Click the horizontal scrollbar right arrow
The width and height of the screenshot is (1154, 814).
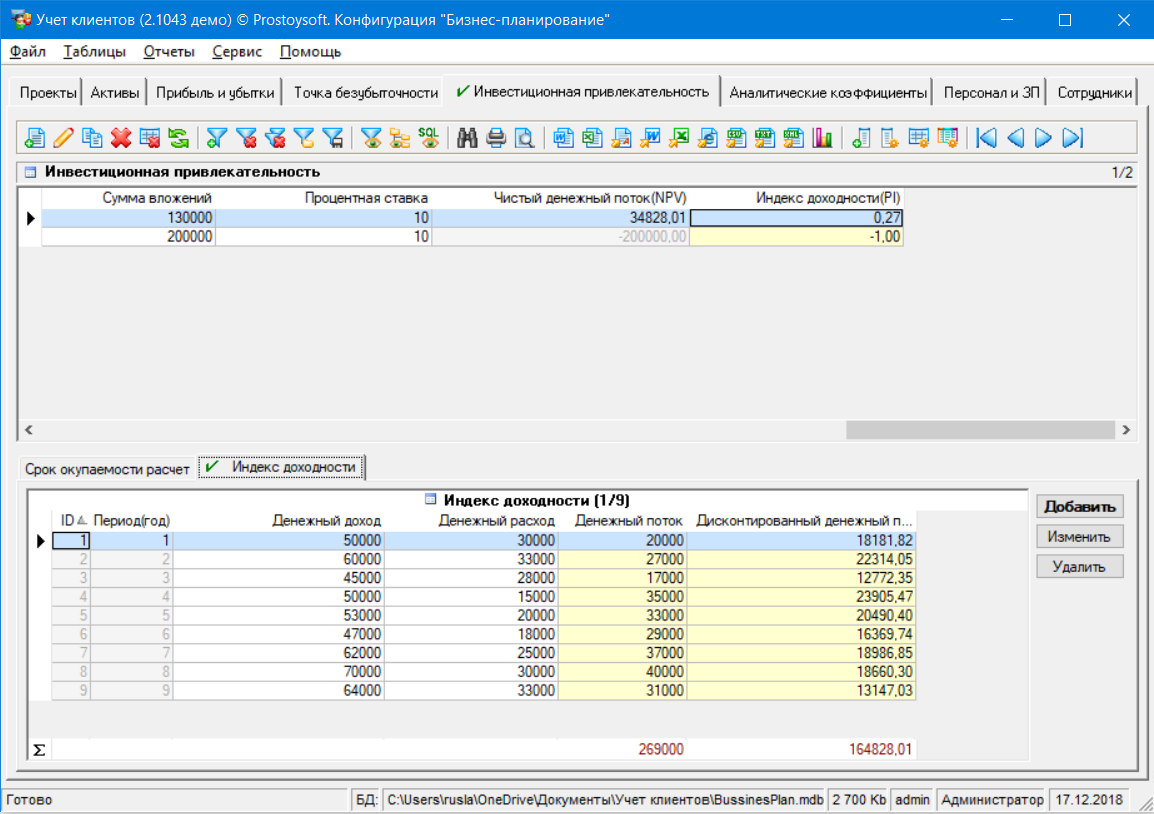click(1126, 430)
